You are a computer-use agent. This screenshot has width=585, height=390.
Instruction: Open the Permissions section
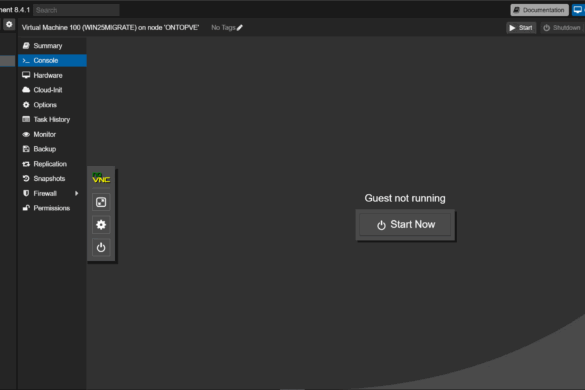coord(52,208)
